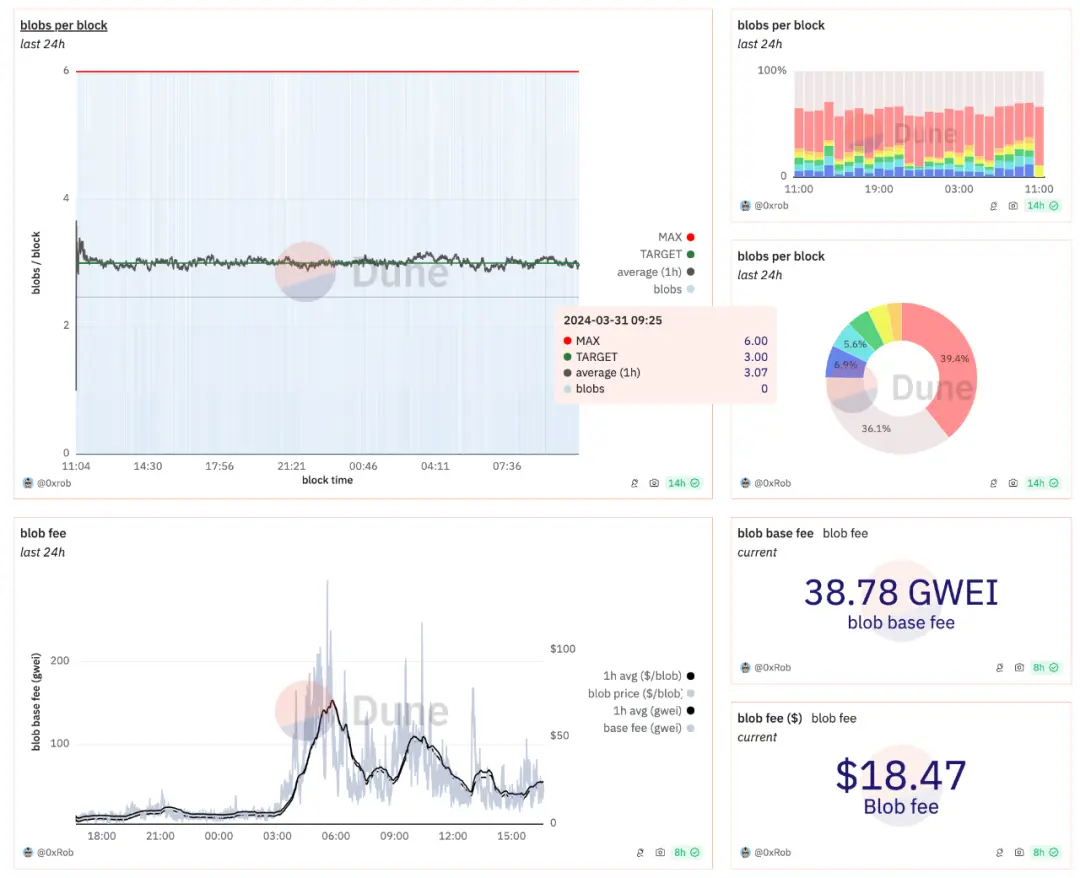
Task: Click the 14h refresh badge under the donut chart
Action: [x=1042, y=483]
